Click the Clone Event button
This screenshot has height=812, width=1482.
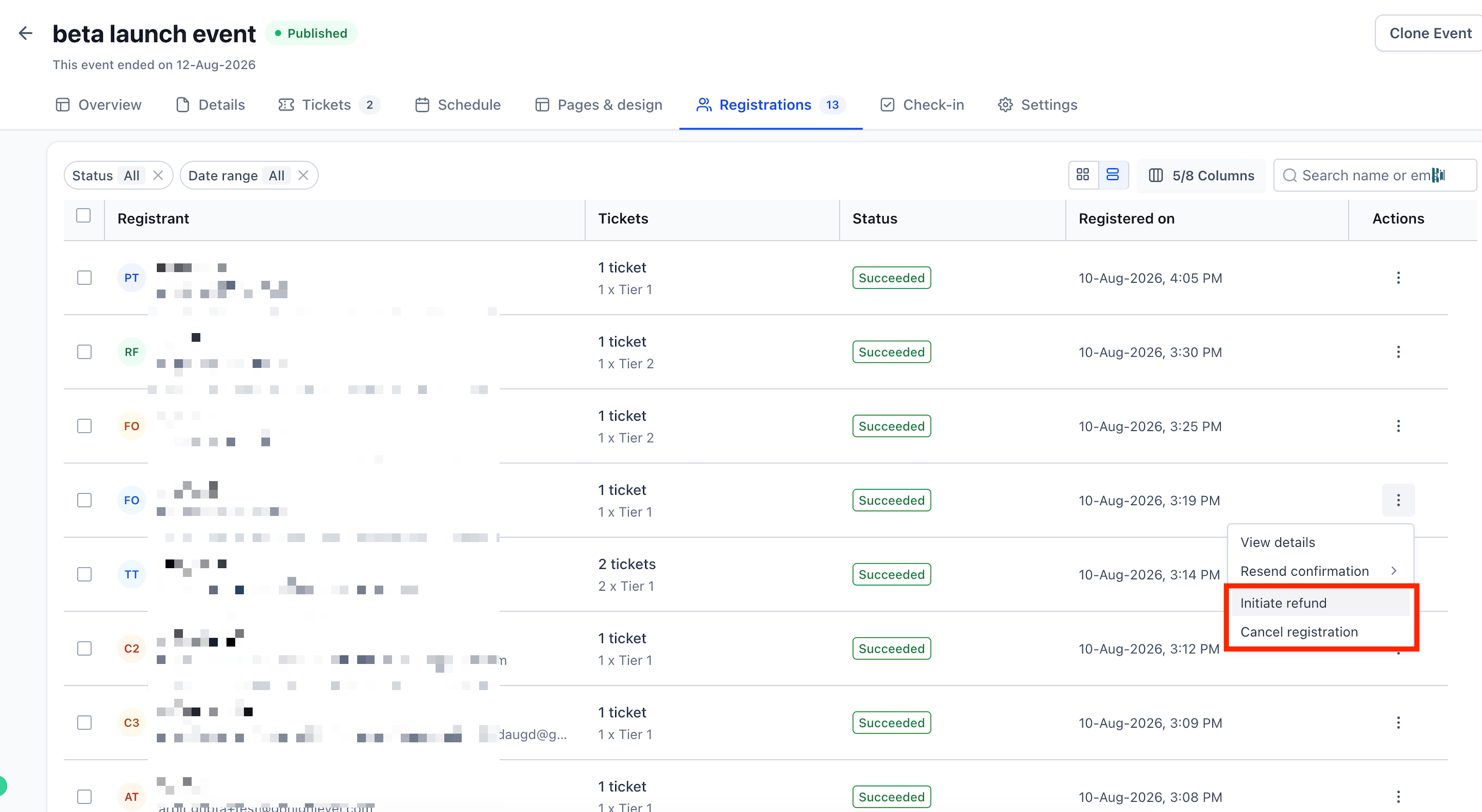click(x=1429, y=33)
